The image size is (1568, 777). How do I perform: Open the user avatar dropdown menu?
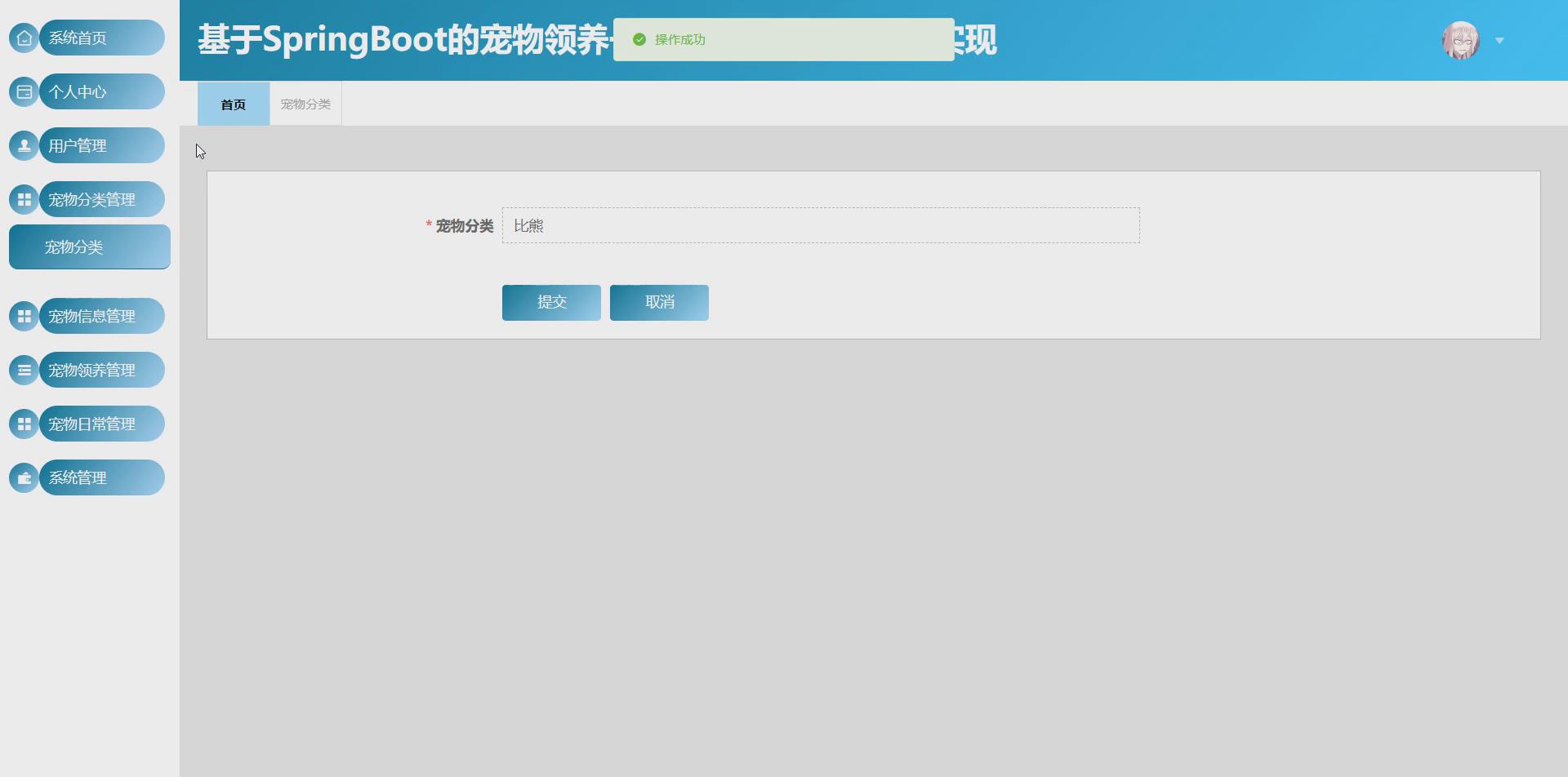1462,40
